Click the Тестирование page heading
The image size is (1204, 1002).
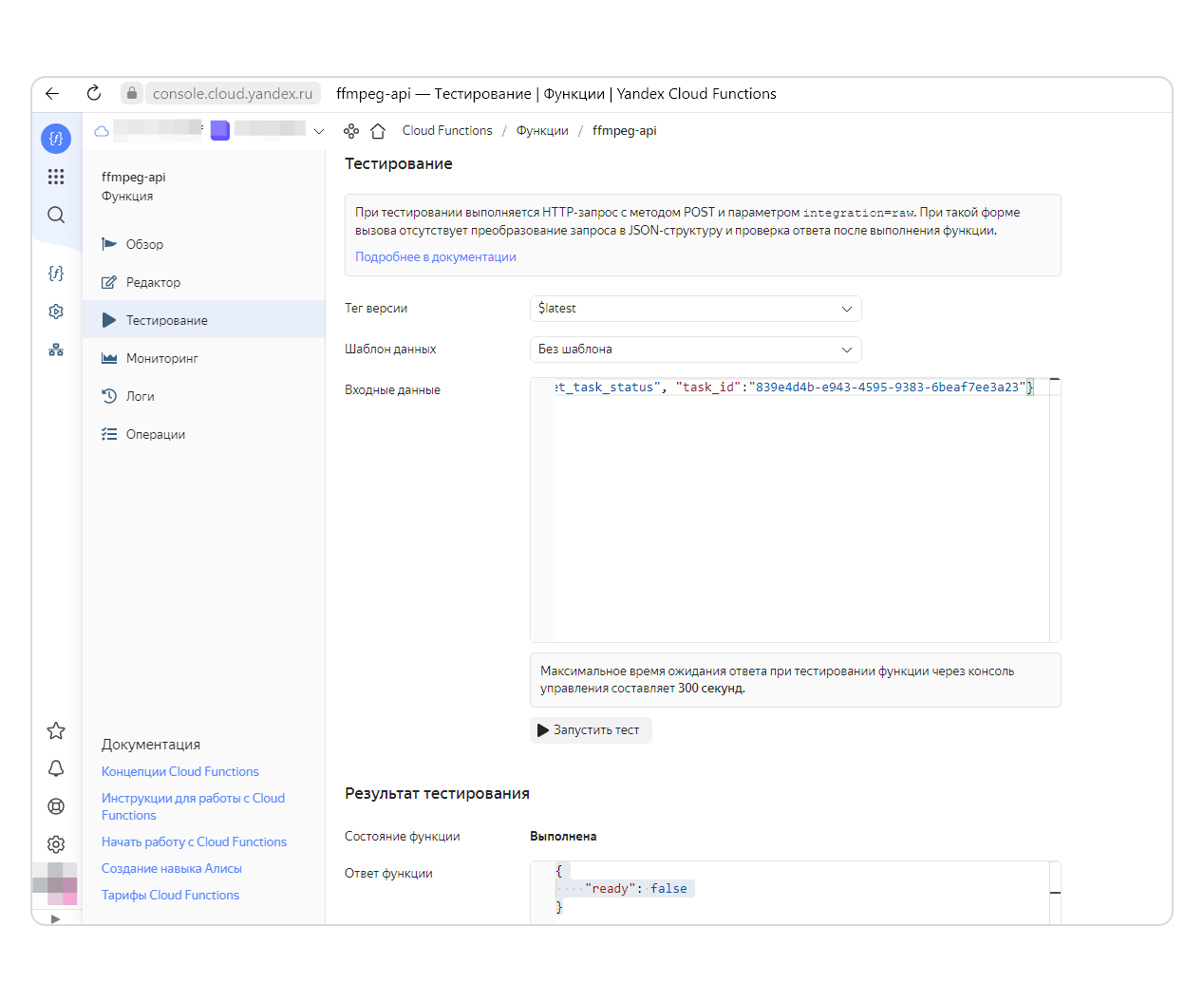coord(399,164)
